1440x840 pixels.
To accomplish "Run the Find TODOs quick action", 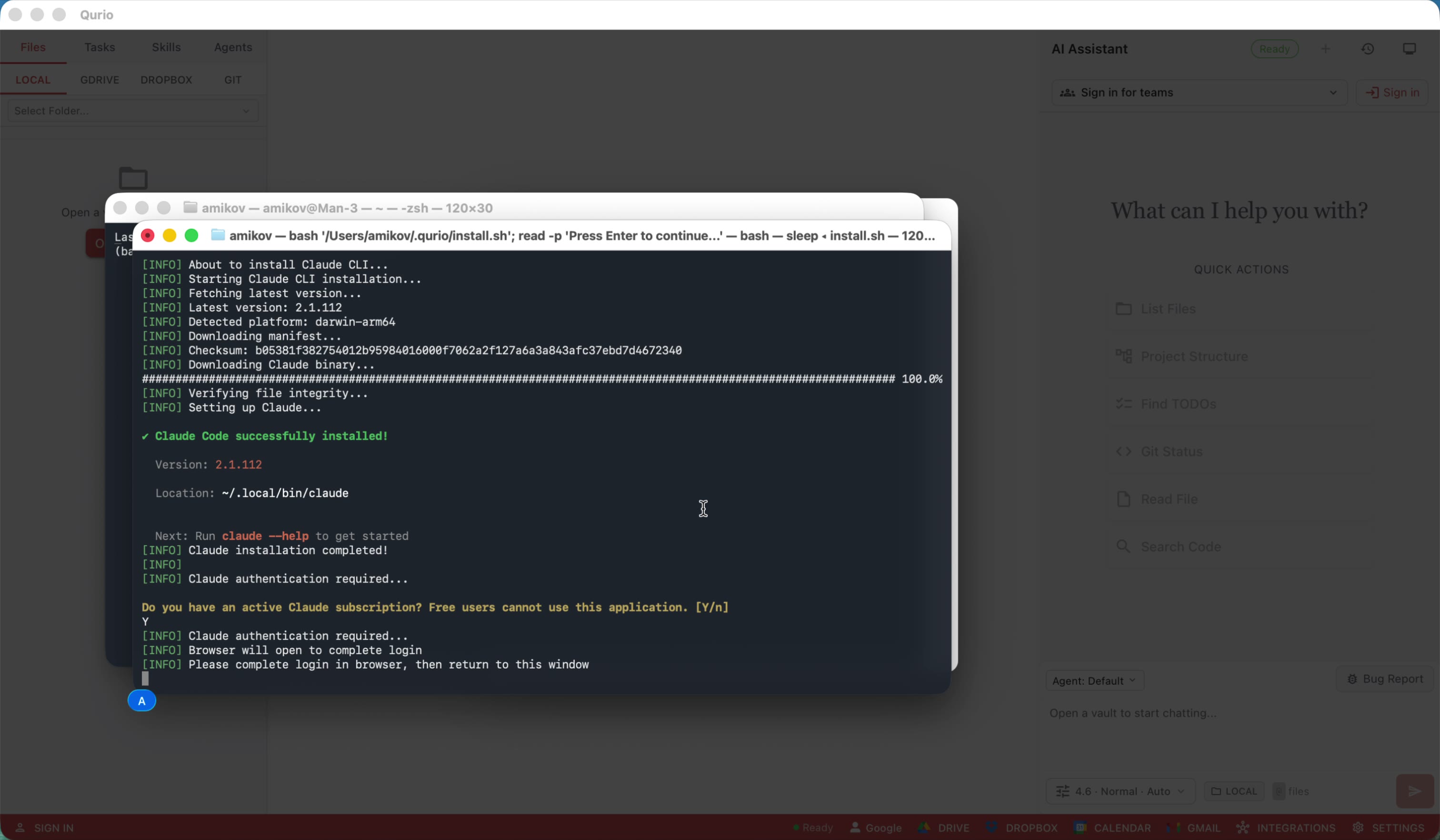I will coord(1178,403).
